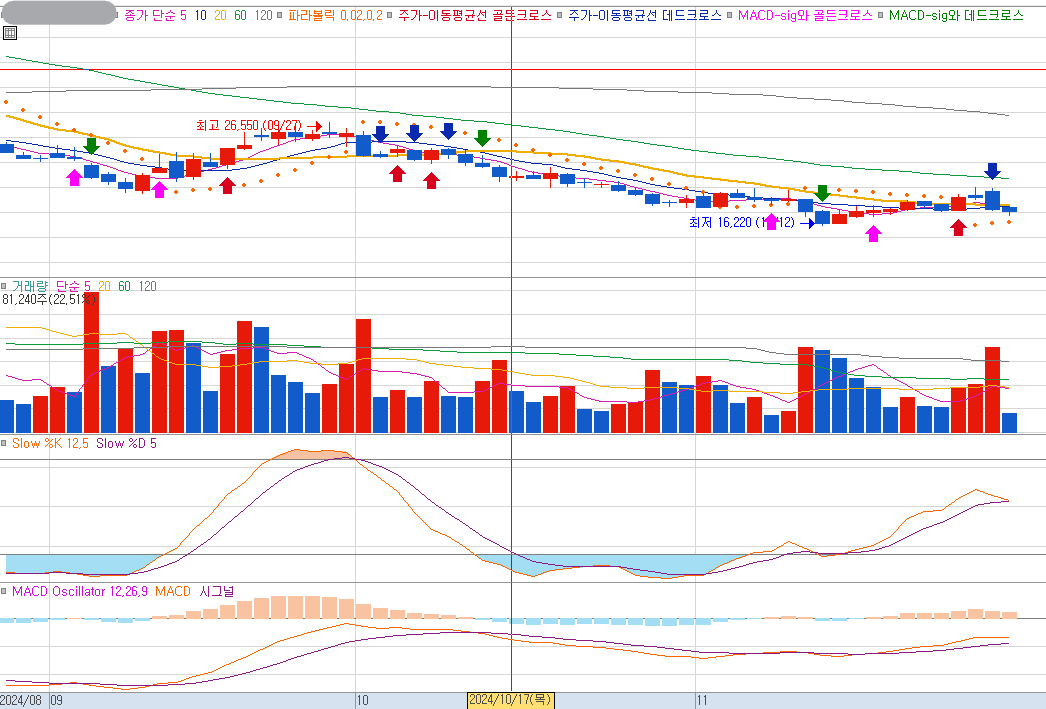
Task: Click the 최고 26,550 (09/27) high annotation
Action: point(249,125)
